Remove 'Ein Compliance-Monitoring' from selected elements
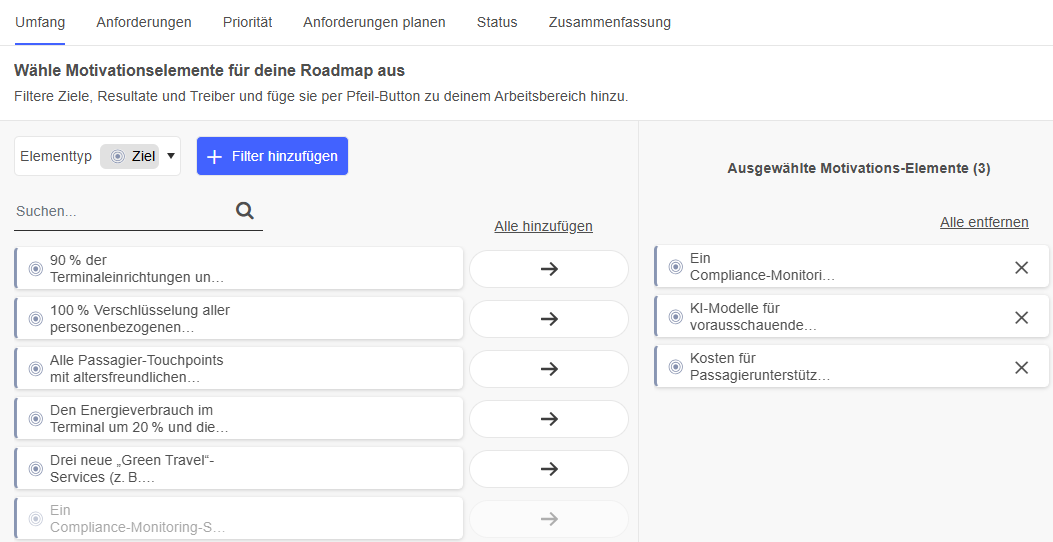This screenshot has height=542, width=1053. pyautogui.click(x=1021, y=267)
